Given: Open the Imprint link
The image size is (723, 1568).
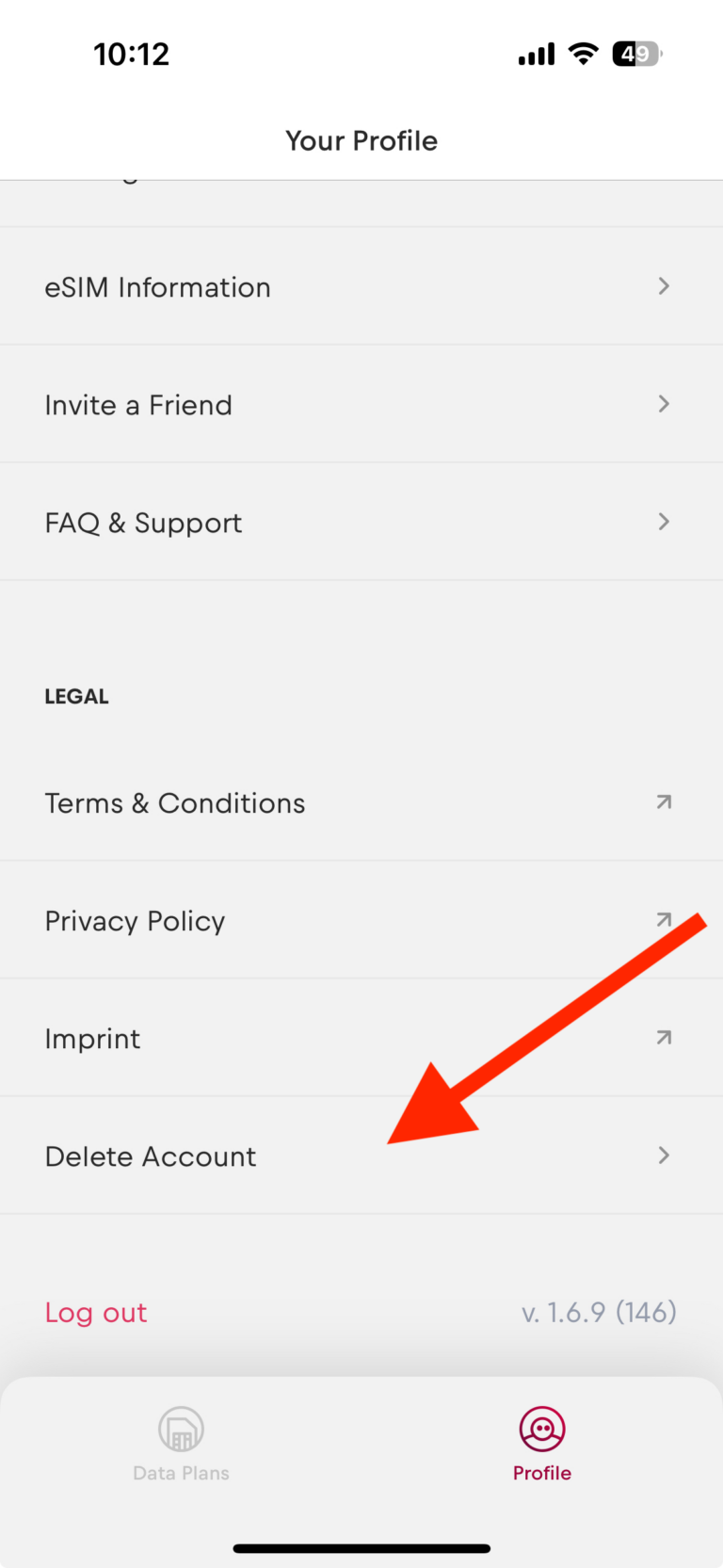Looking at the screenshot, I should (x=92, y=1039).
